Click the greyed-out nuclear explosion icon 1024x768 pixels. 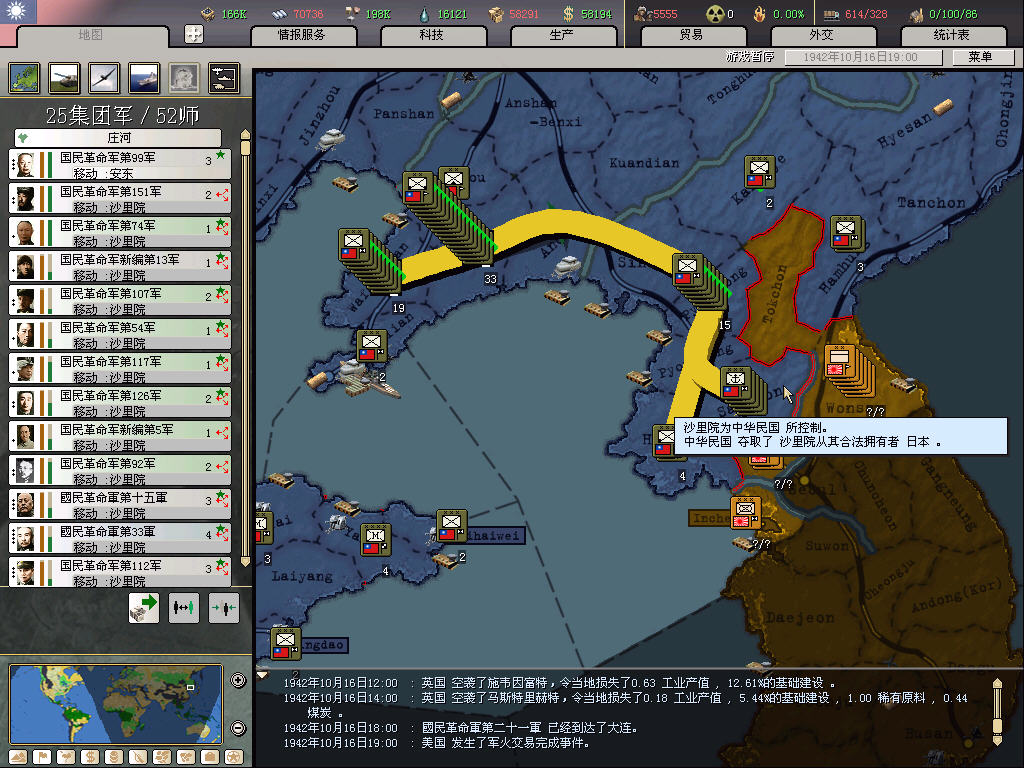click(x=184, y=78)
